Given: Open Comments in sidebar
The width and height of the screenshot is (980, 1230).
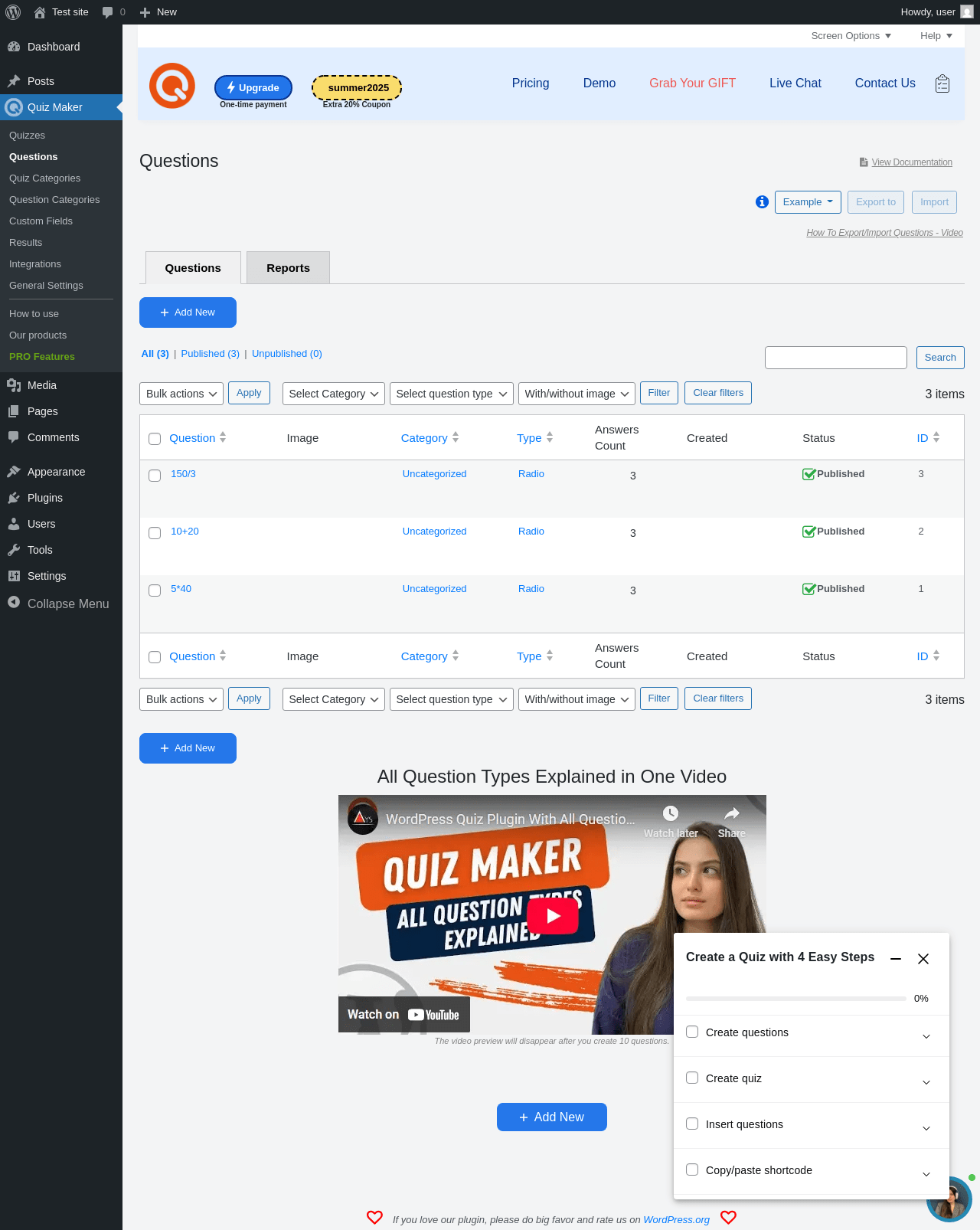Looking at the screenshot, I should coord(61,437).
